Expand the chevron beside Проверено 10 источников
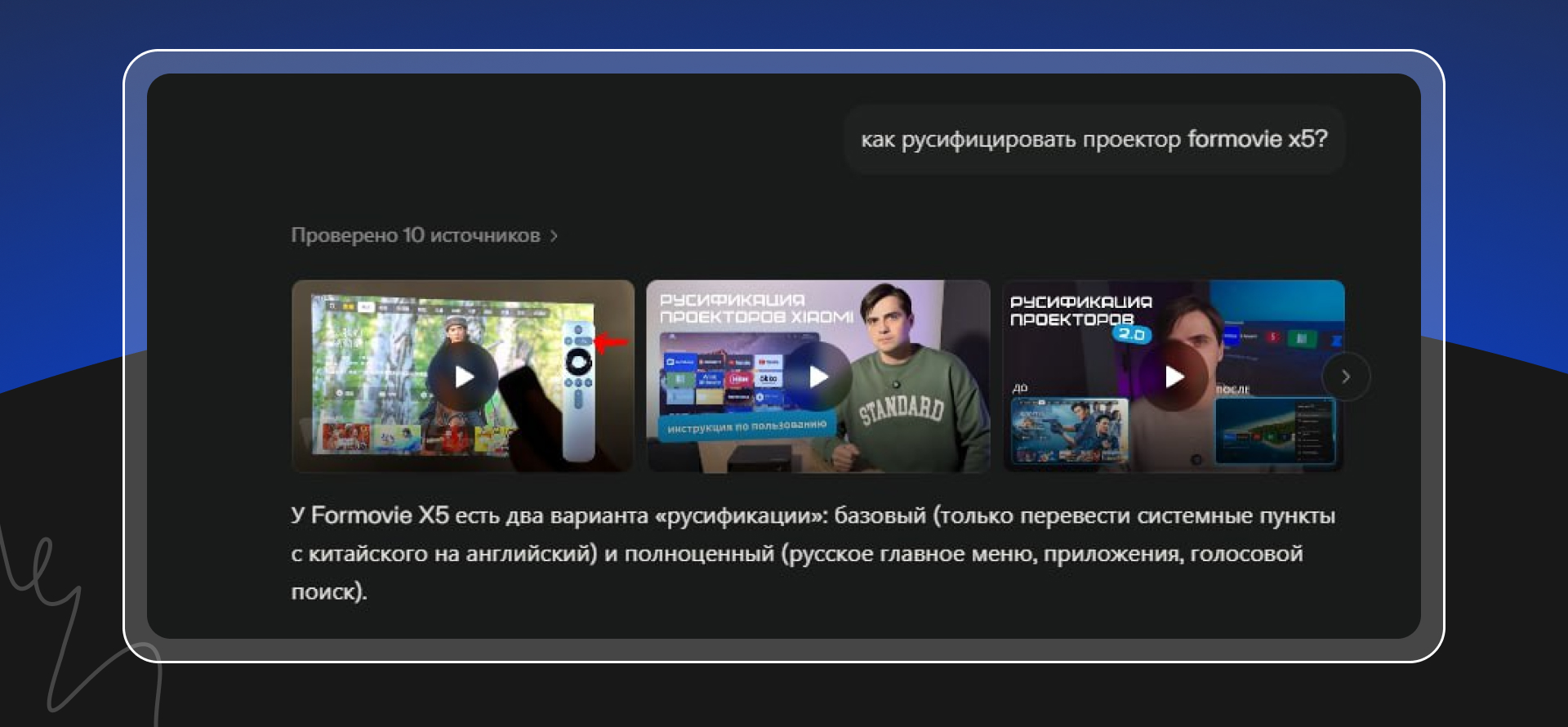The height and width of the screenshot is (727, 1568). [555, 236]
